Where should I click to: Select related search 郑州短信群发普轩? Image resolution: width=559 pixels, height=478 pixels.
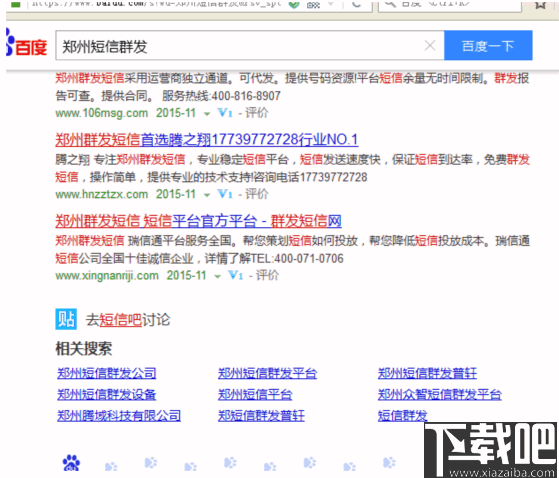click(427, 373)
